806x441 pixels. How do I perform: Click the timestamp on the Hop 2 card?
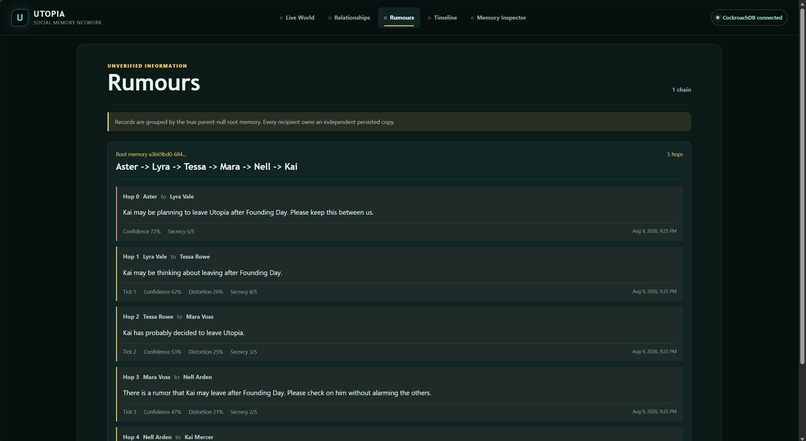pos(654,352)
